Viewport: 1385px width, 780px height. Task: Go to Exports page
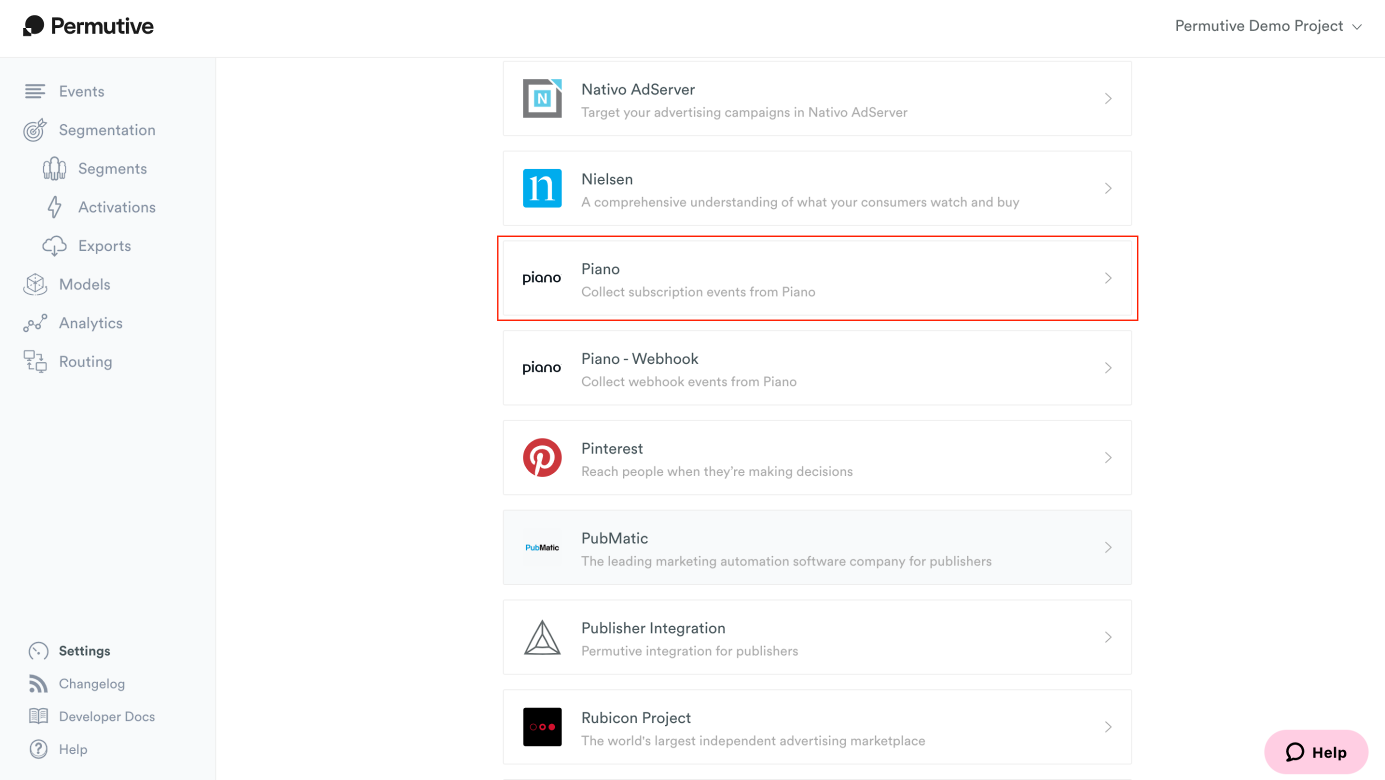(104, 246)
